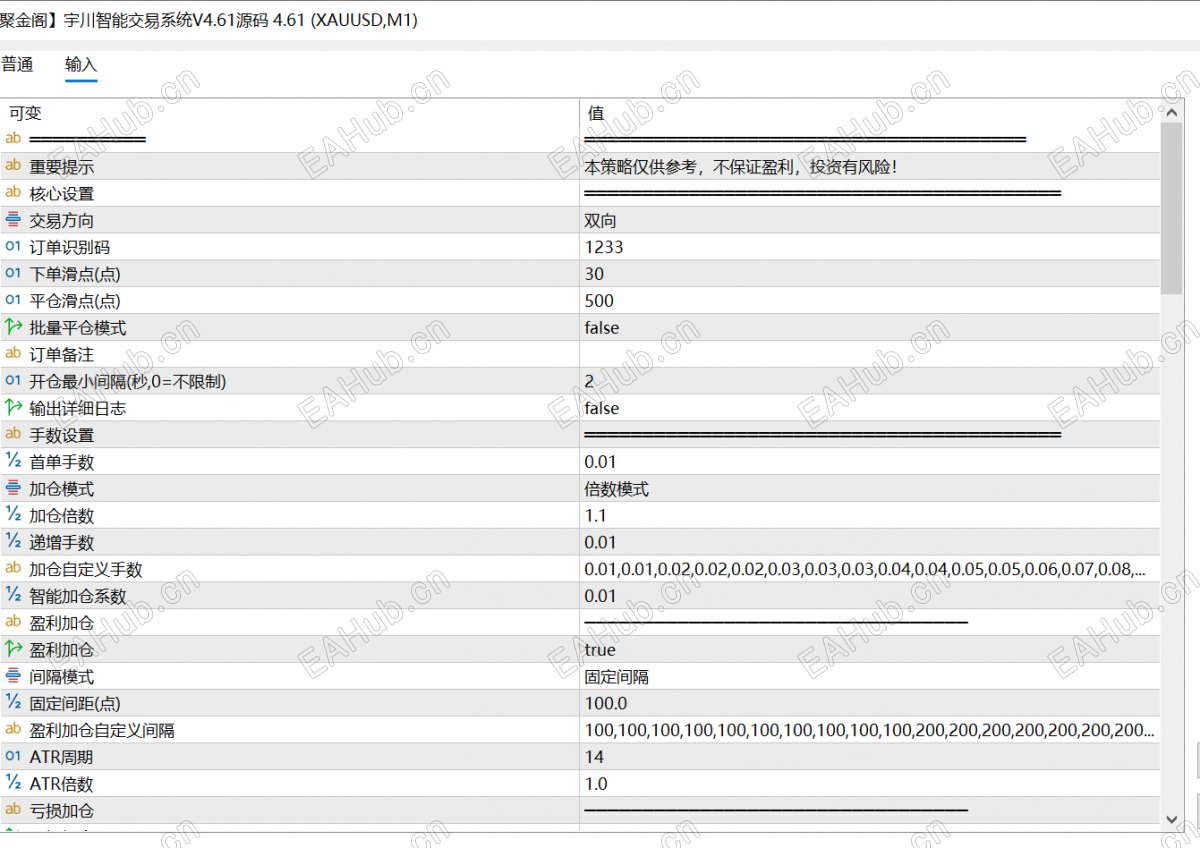Click the fraction icon beside ATR倍数
The width and height of the screenshot is (1200, 848).
click(x=13, y=784)
